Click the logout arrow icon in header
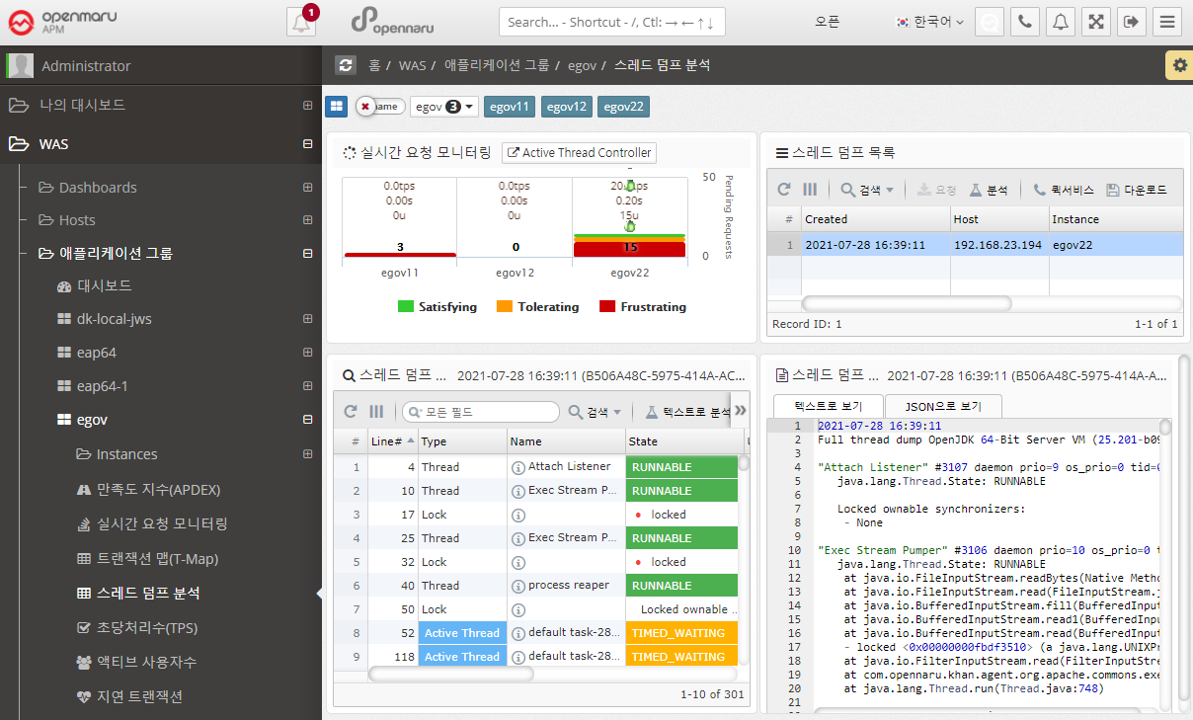This screenshot has height=720, width=1193. [1131, 22]
